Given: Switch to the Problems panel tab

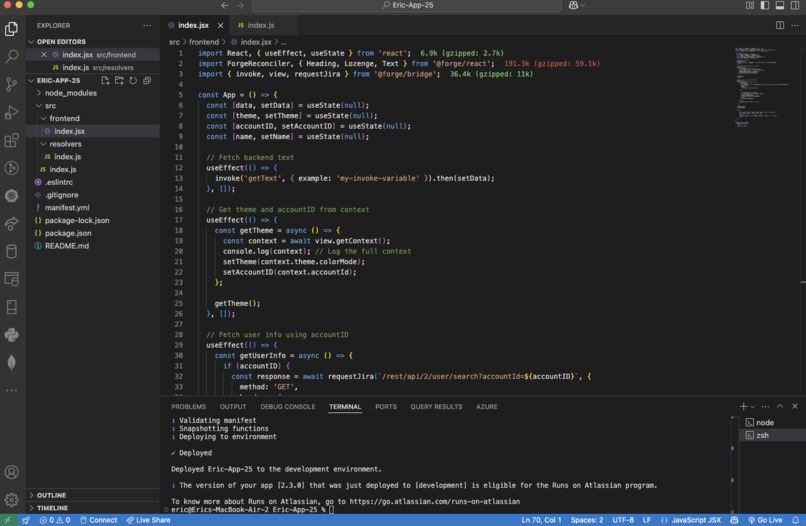Looking at the screenshot, I should pos(188,406).
